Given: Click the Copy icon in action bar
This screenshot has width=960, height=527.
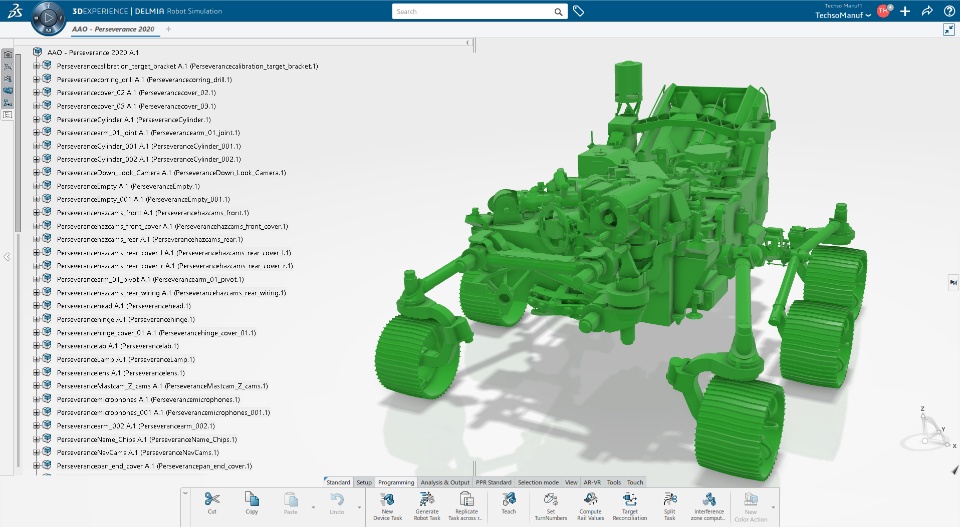Looking at the screenshot, I should 252,499.
